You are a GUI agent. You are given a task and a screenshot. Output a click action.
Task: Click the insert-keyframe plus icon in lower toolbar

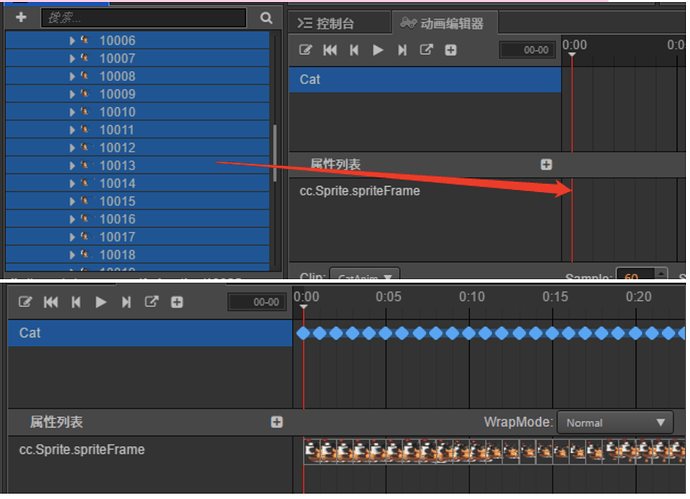pos(177,302)
